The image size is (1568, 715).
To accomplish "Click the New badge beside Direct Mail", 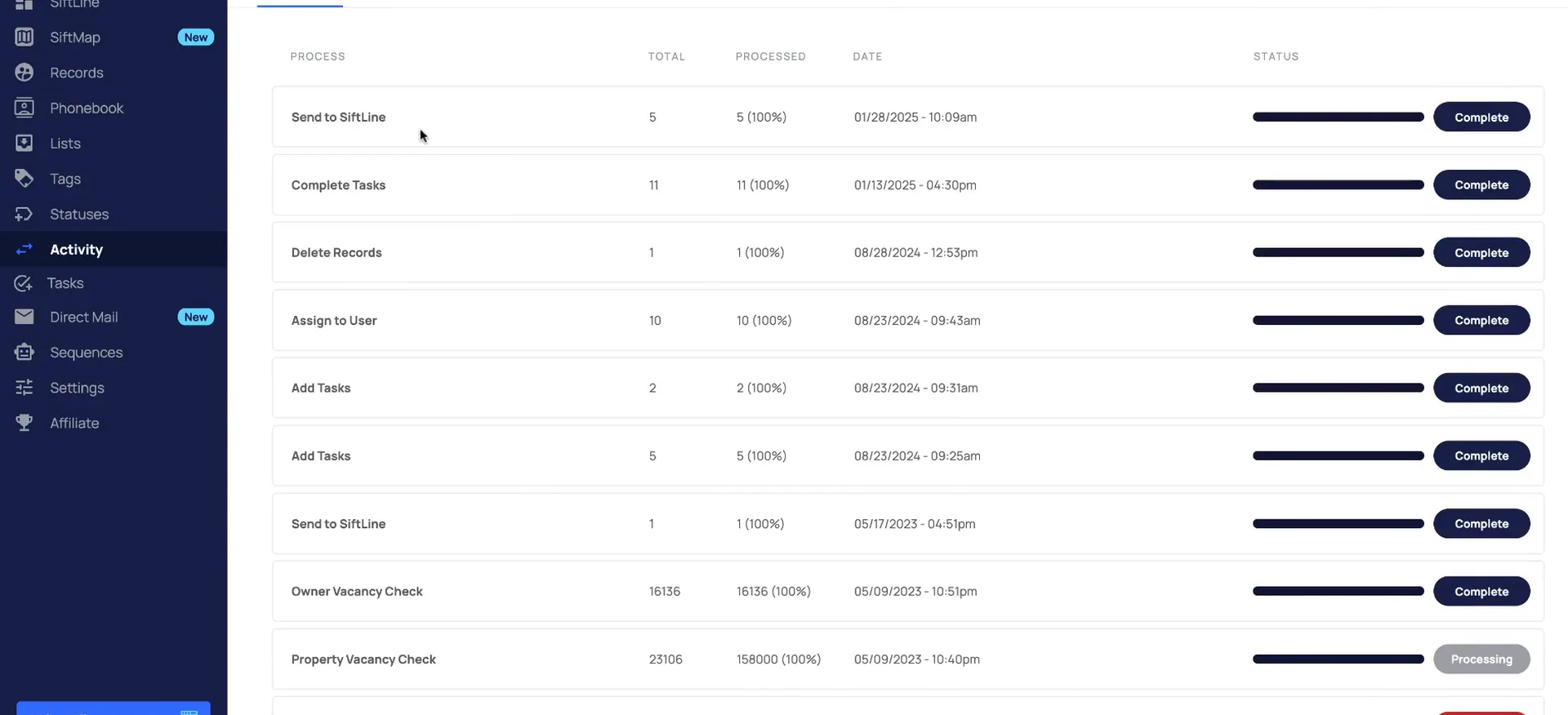I will point(196,317).
